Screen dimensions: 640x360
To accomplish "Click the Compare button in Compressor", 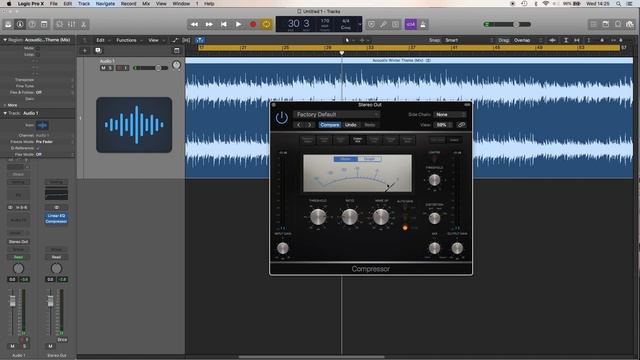I will click(x=330, y=125).
